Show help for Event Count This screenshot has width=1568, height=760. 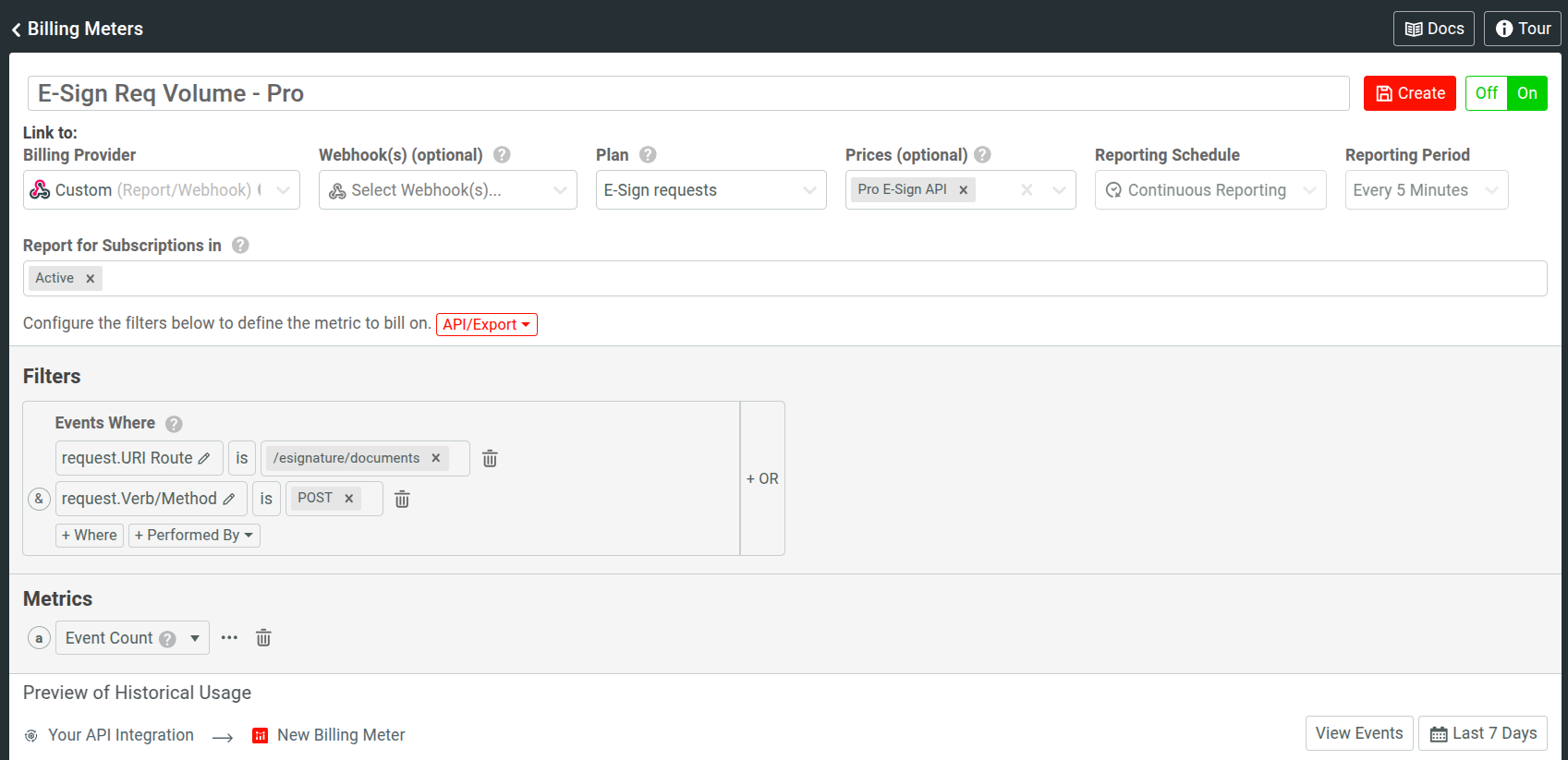coord(167,639)
